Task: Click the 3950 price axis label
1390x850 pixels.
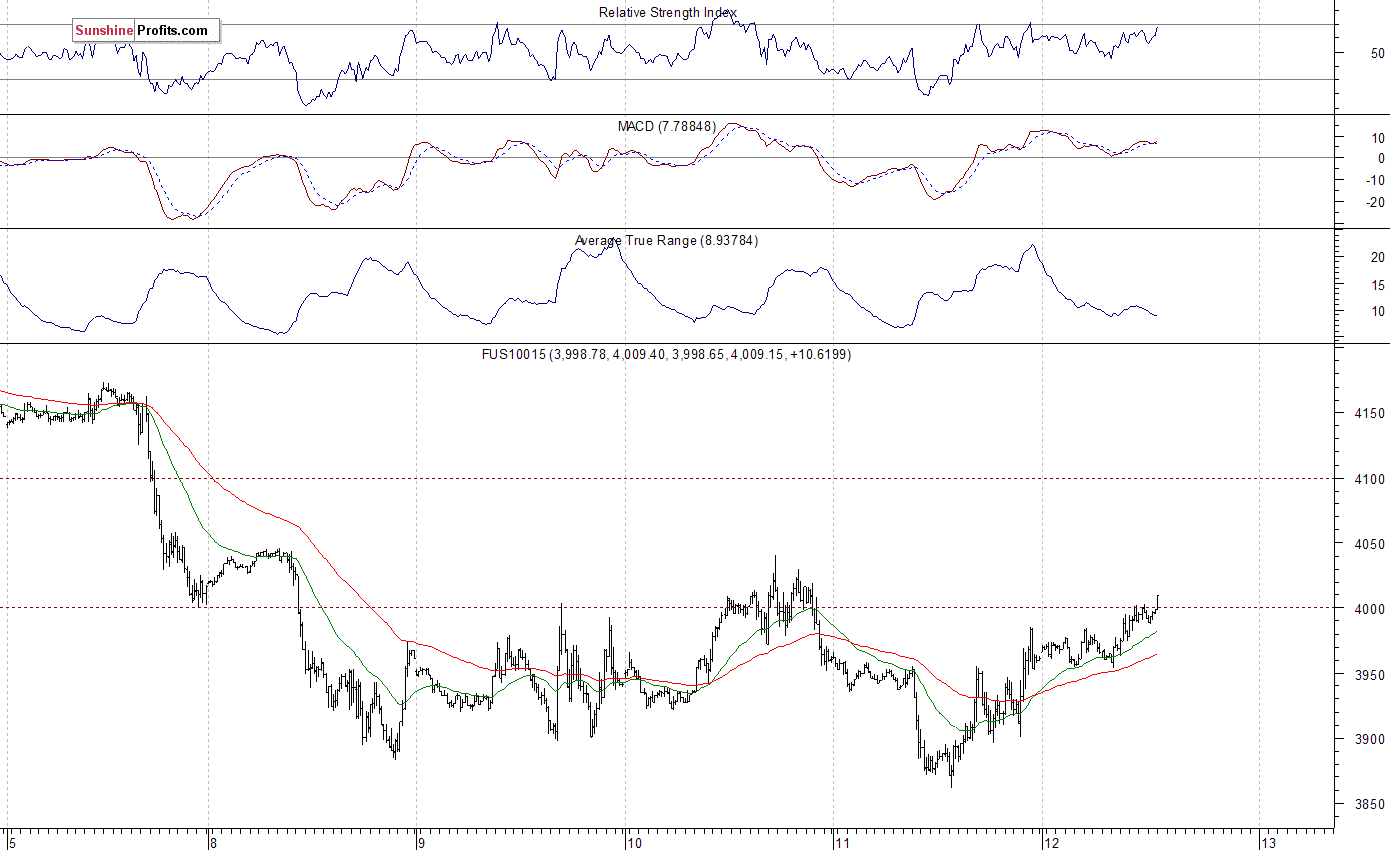Action: pos(1369,675)
